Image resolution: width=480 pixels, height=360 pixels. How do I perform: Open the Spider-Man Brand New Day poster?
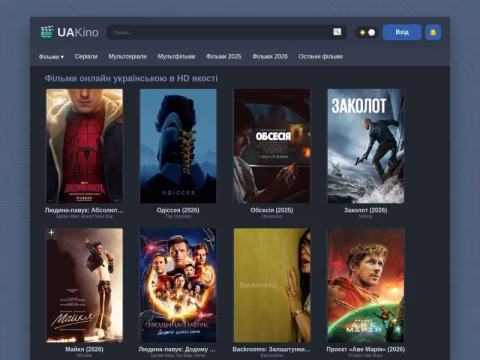click(x=84, y=146)
